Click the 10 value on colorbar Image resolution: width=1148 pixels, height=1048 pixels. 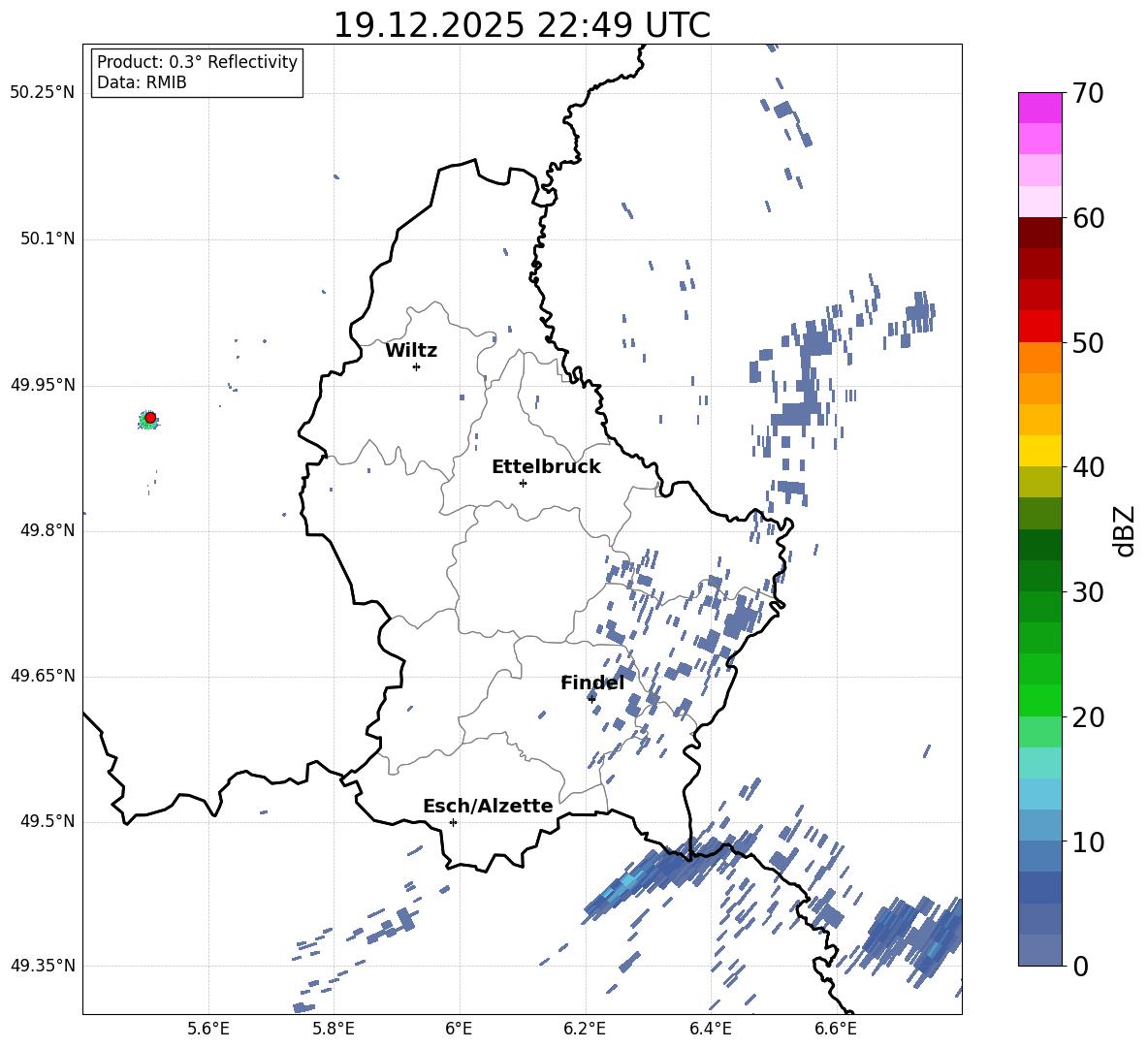click(1088, 842)
